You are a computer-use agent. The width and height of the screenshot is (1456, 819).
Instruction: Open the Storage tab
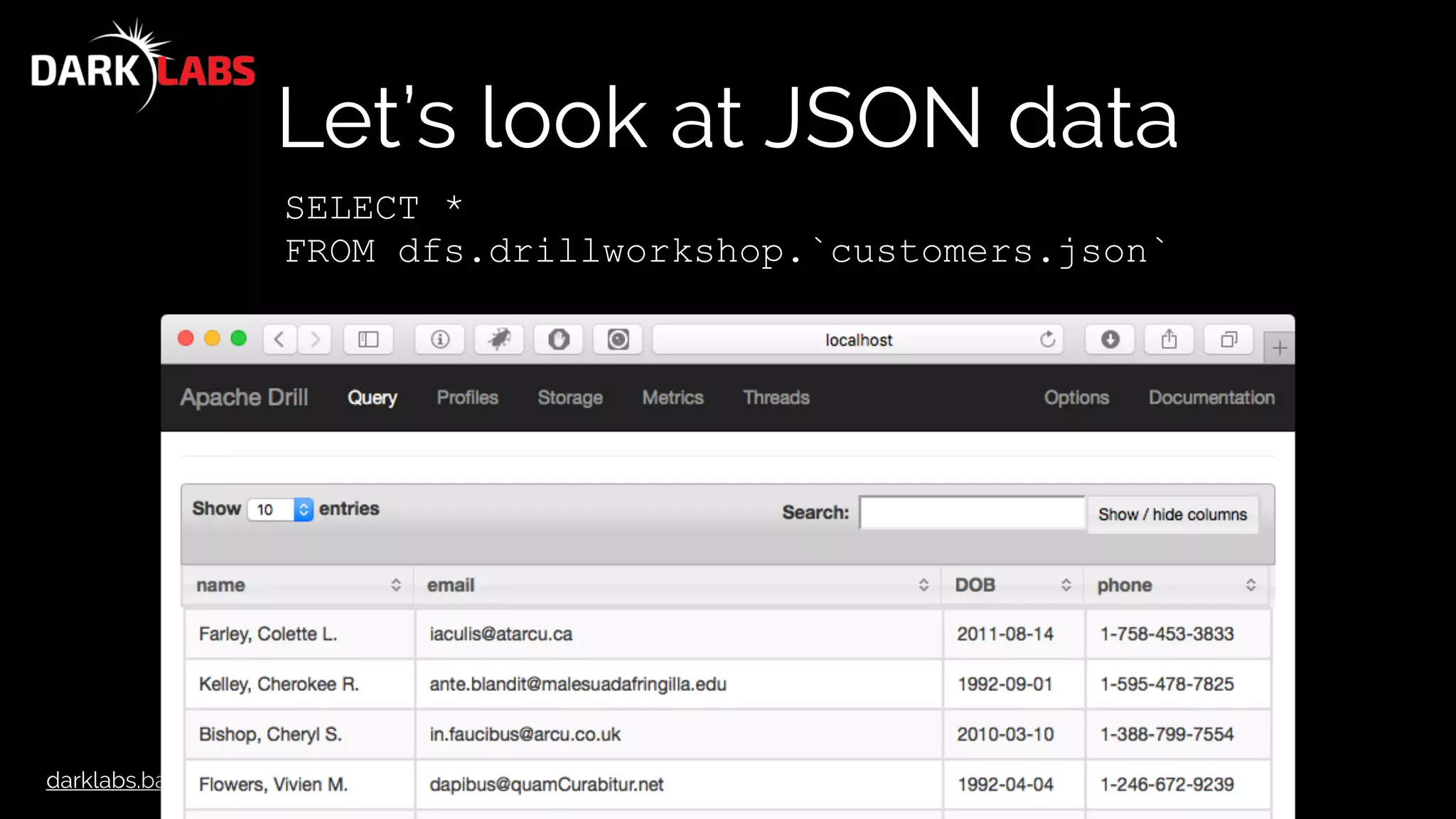click(x=570, y=397)
